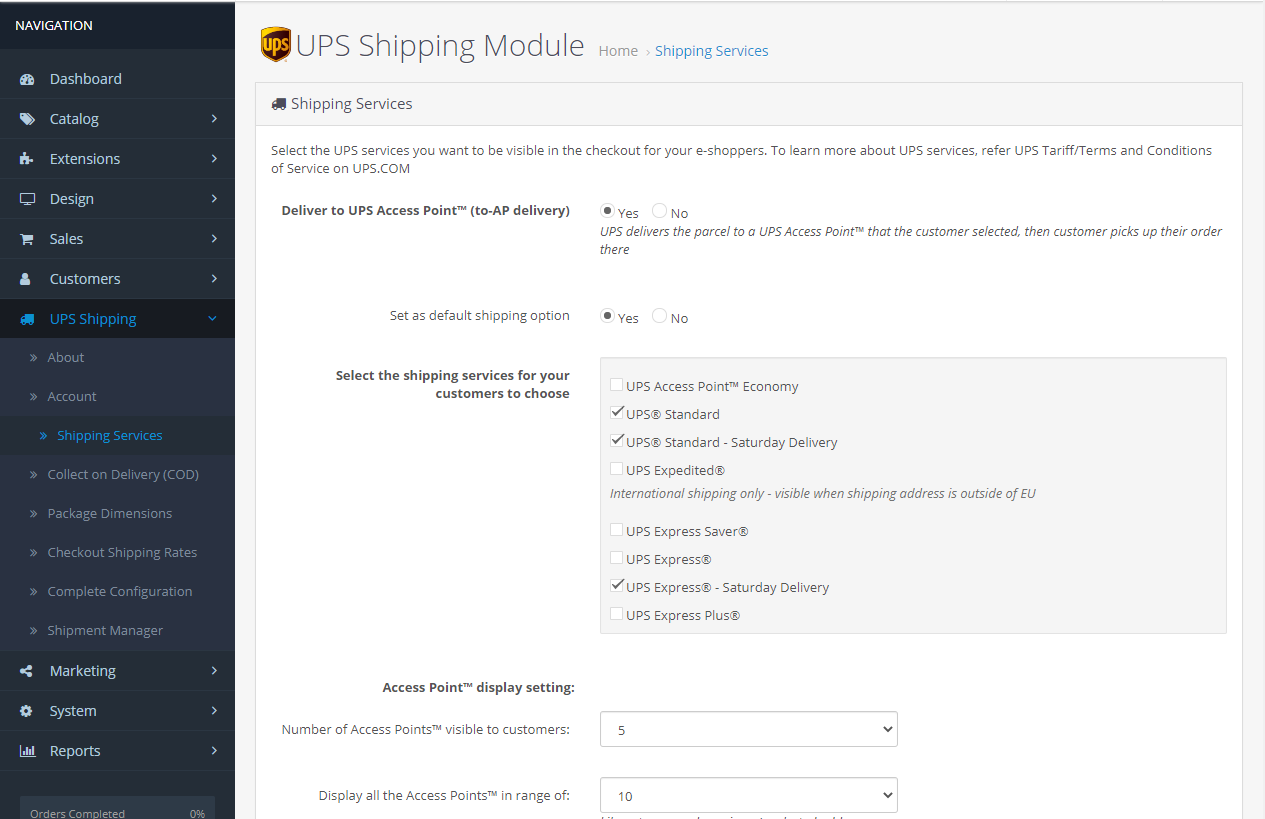The height and width of the screenshot is (819, 1265).
Task: Click the Sales shopping cart icon
Action: [27, 239]
